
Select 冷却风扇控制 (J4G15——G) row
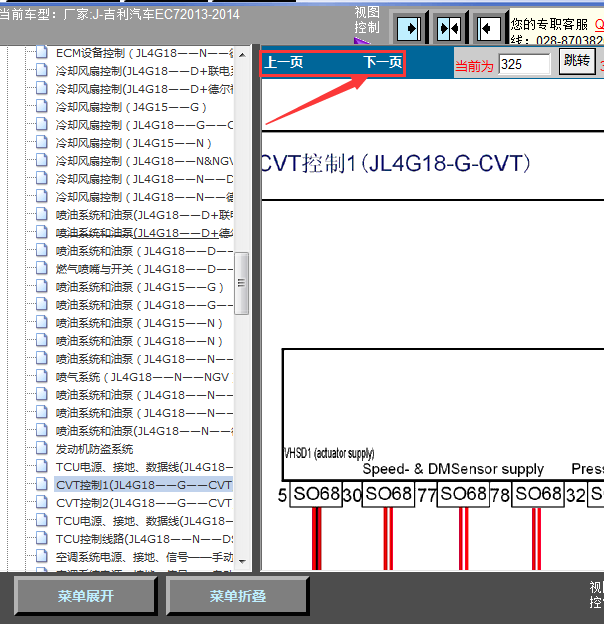tap(131, 107)
